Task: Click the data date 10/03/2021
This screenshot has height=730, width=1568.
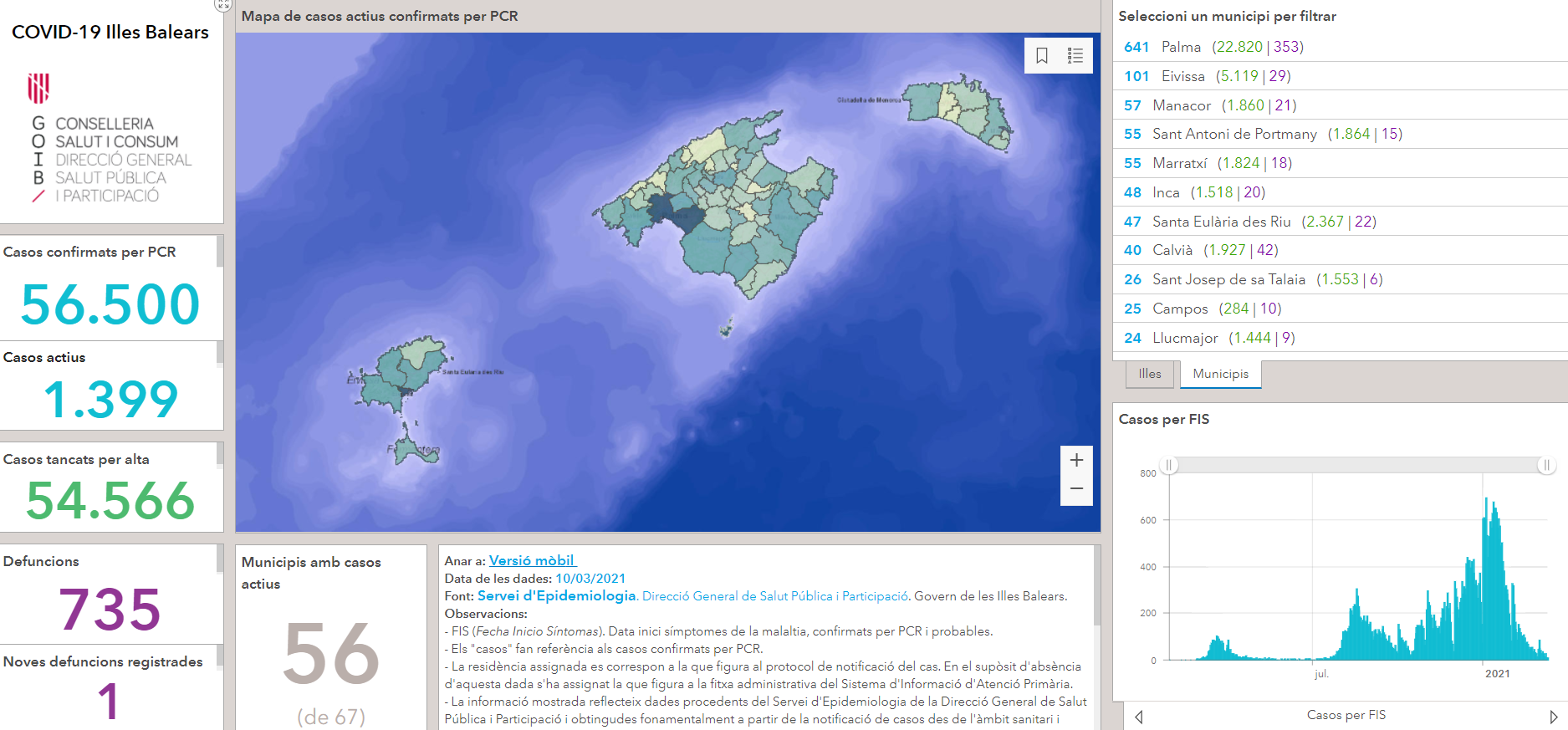Action: point(590,578)
